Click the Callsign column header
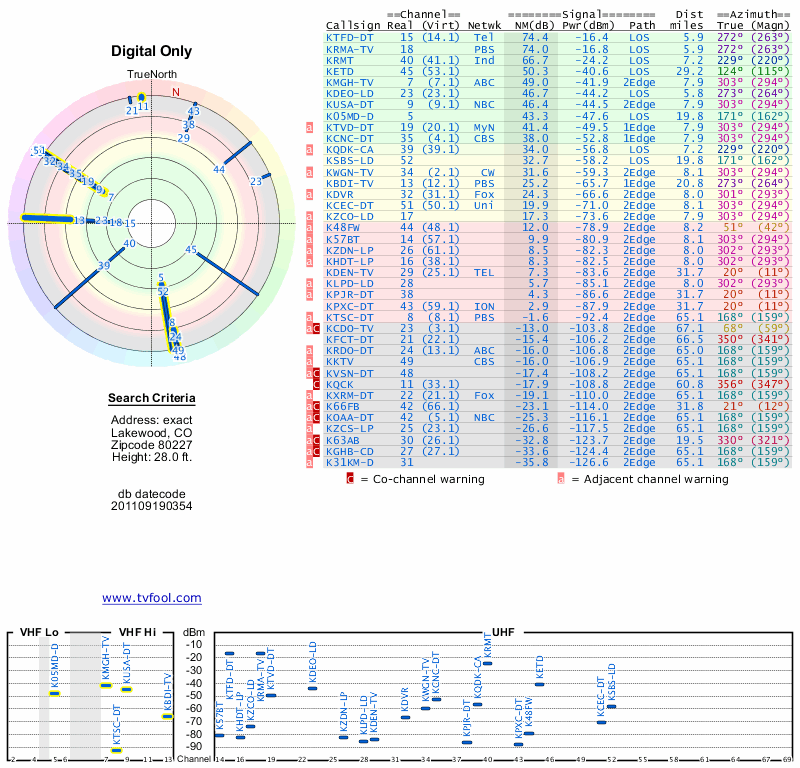This screenshot has width=800, height=768. point(354,25)
